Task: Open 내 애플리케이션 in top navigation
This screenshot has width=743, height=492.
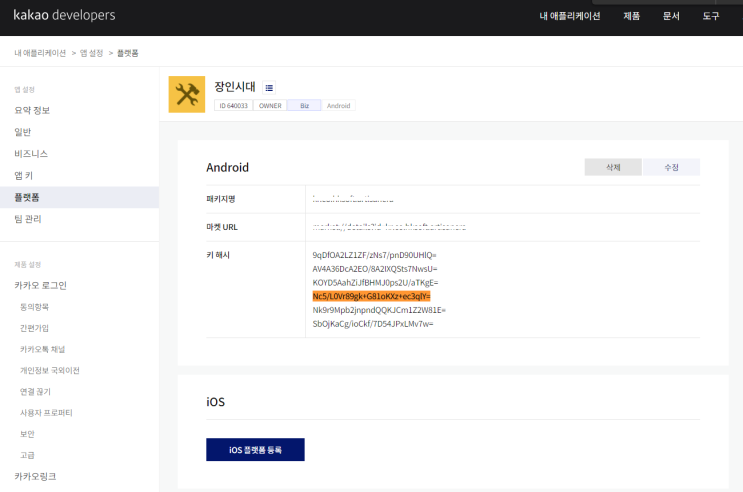Action: [x=570, y=16]
